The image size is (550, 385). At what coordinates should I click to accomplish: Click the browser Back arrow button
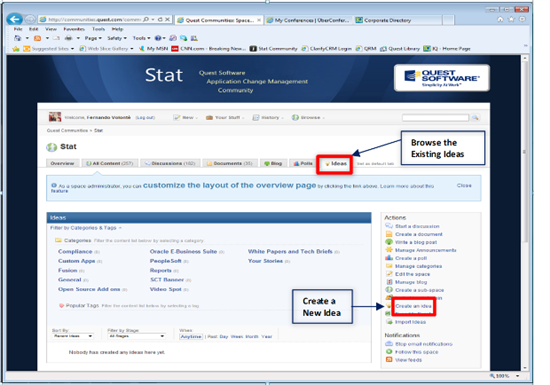(x=14, y=19)
